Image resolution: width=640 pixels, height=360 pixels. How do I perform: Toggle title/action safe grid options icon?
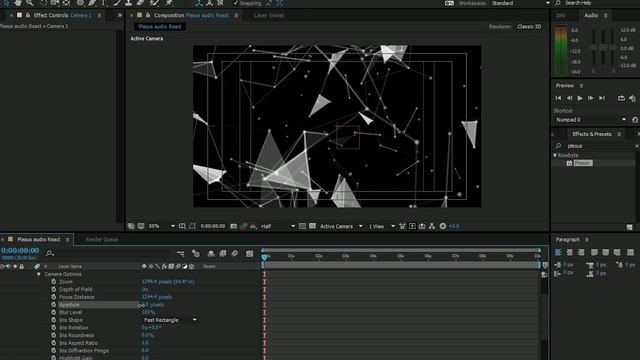(x=182, y=226)
